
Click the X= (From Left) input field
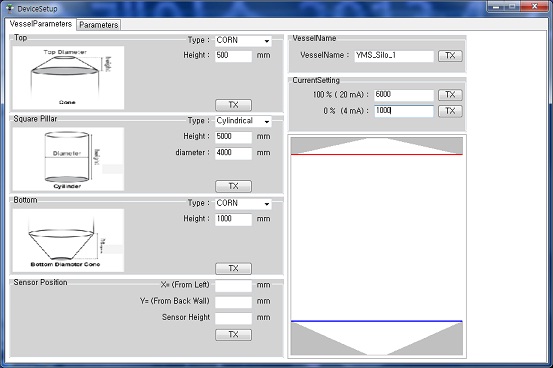(x=233, y=285)
